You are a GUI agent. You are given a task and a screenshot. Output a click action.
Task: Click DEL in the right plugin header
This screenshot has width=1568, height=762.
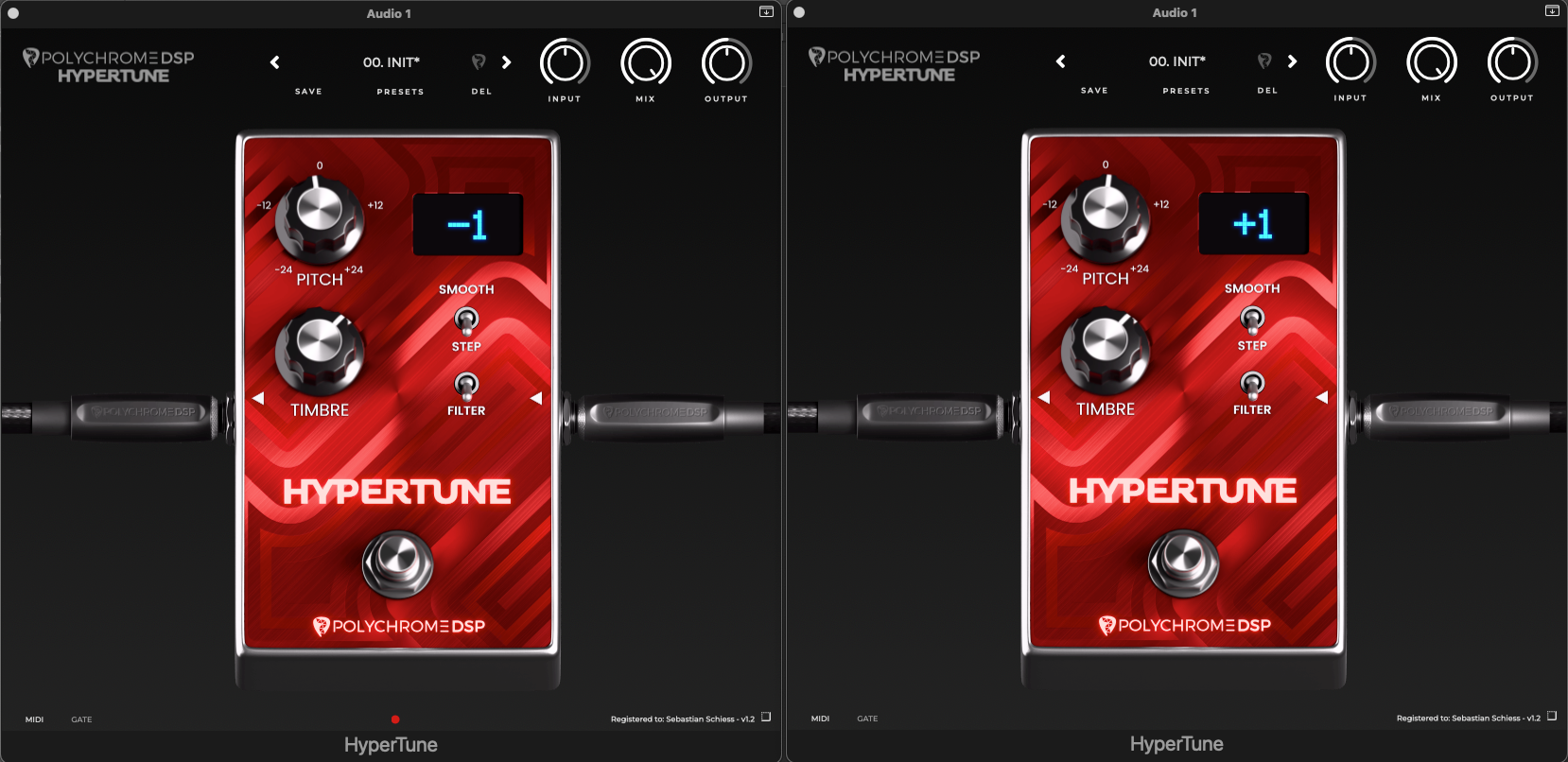click(x=1267, y=91)
